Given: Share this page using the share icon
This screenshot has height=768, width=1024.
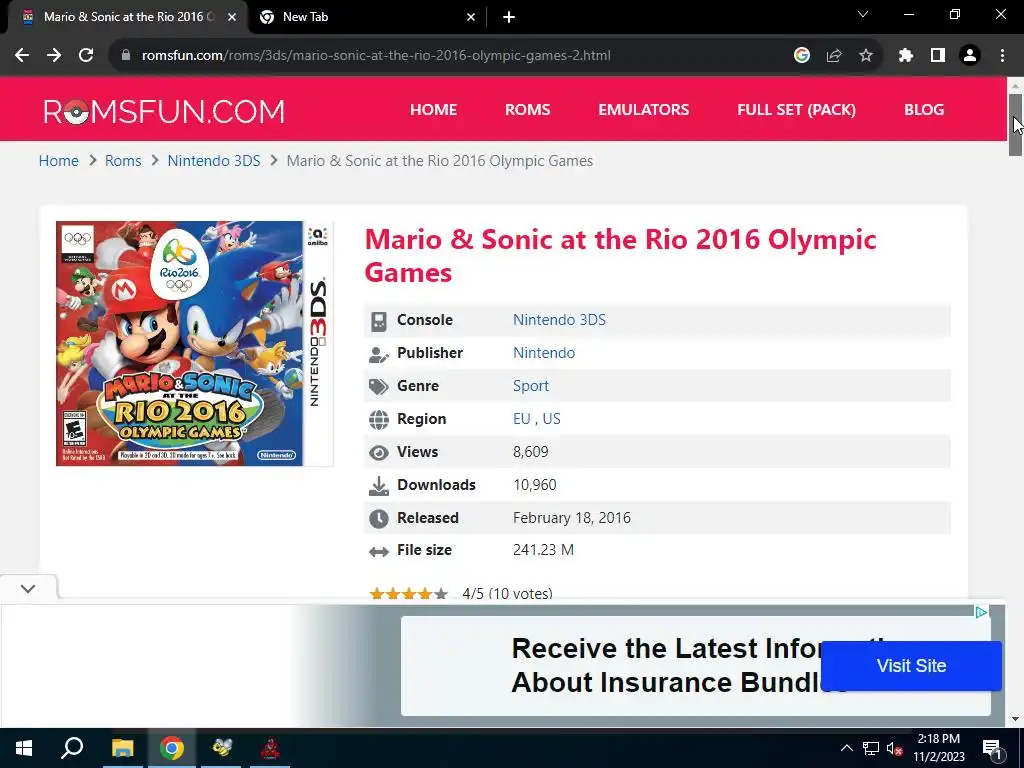Looking at the screenshot, I should pos(834,56).
